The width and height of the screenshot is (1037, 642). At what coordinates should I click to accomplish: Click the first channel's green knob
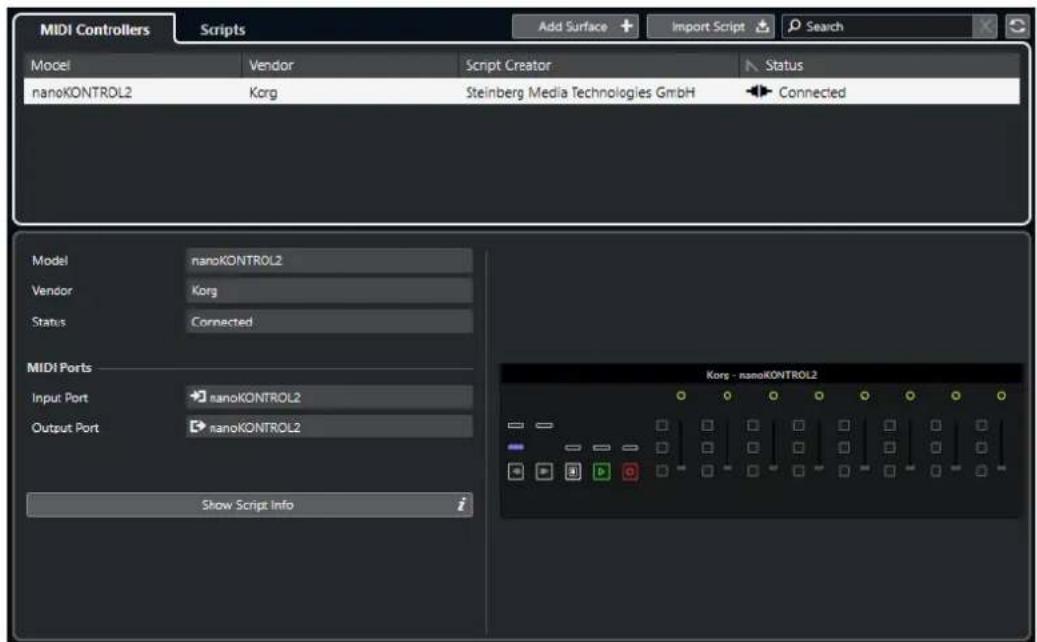click(x=681, y=395)
